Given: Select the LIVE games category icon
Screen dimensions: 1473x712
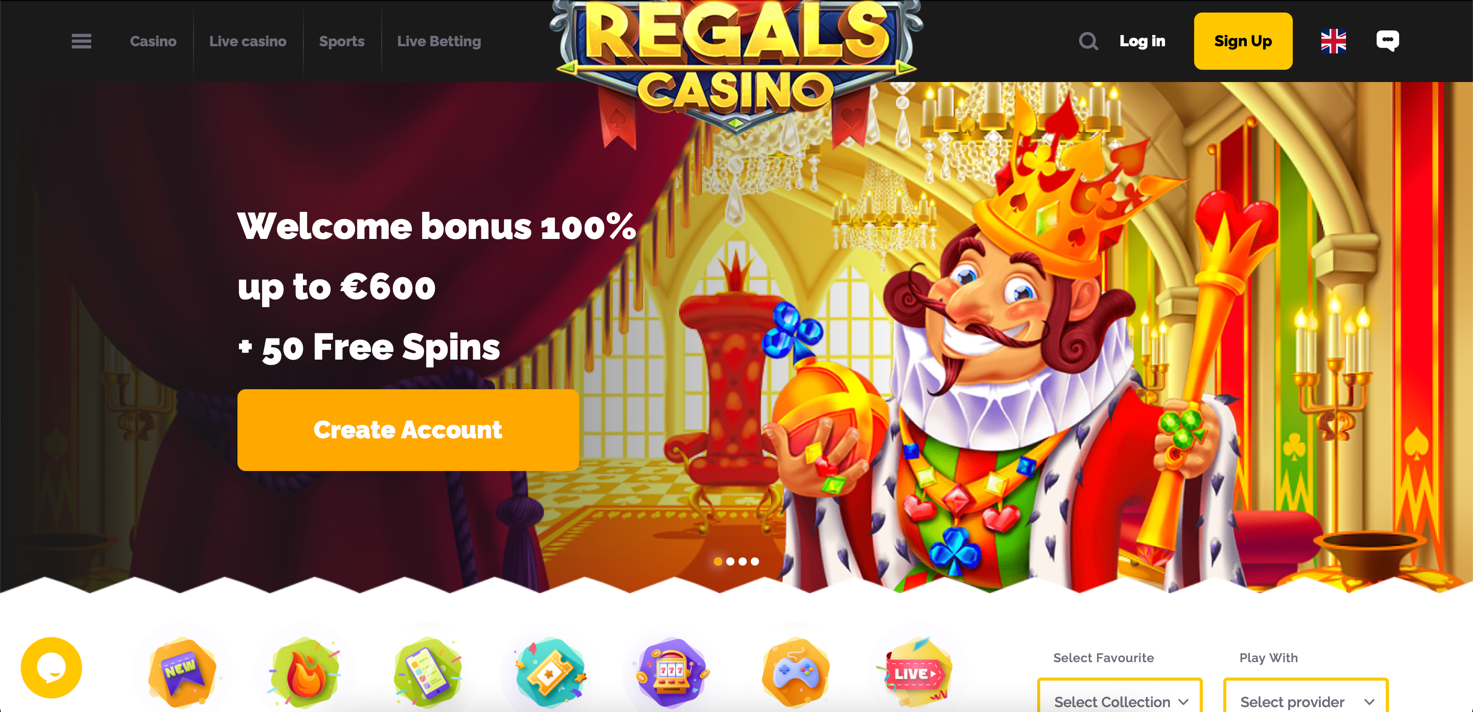Looking at the screenshot, I should (x=917, y=673).
